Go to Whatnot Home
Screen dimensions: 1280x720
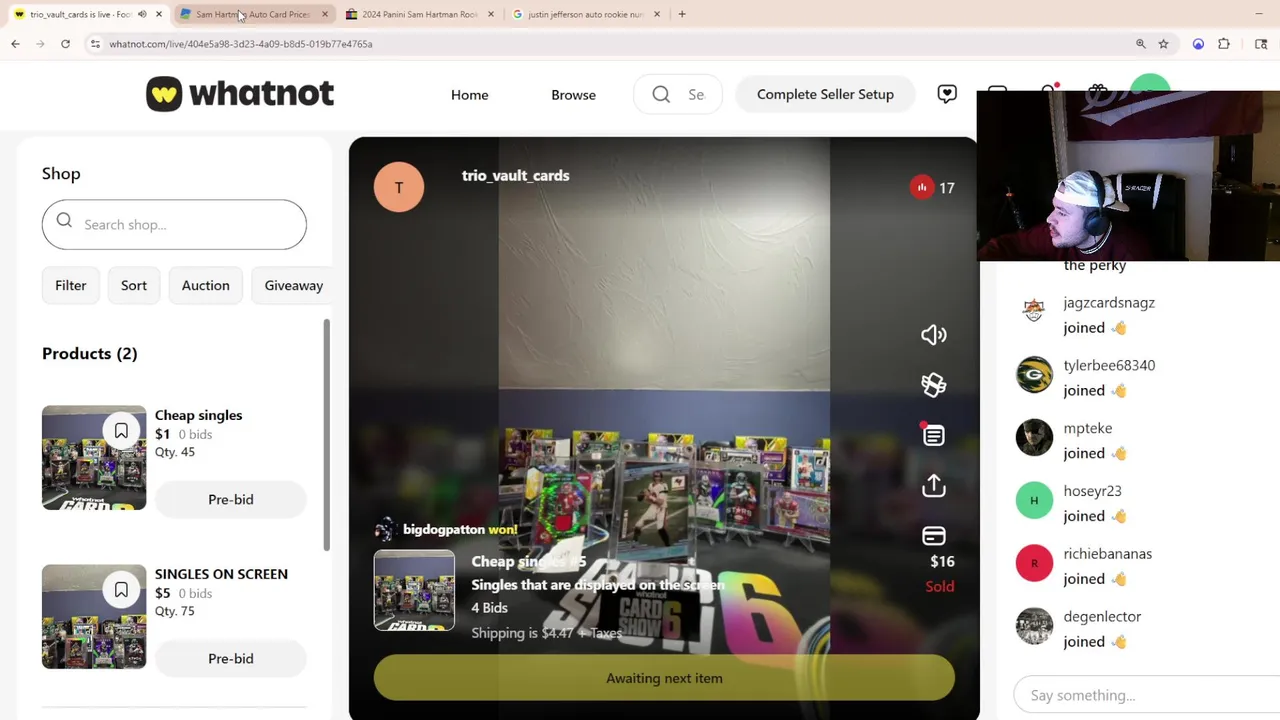(x=469, y=95)
